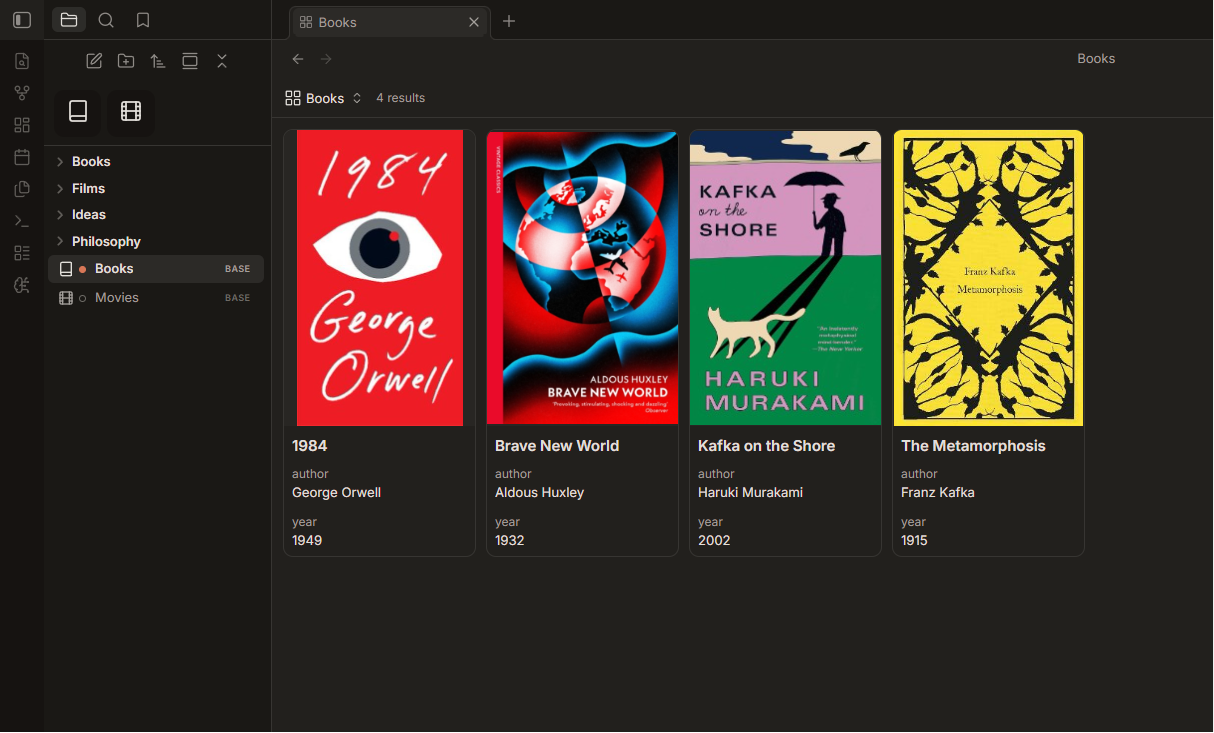Click year value "1949"
The width and height of the screenshot is (1214, 733).
click(307, 540)
